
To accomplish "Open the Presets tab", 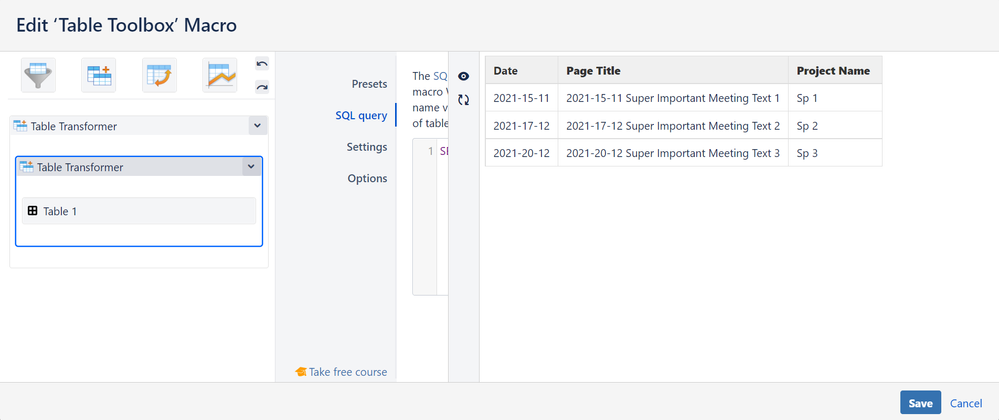I will (x=369, y=83).
